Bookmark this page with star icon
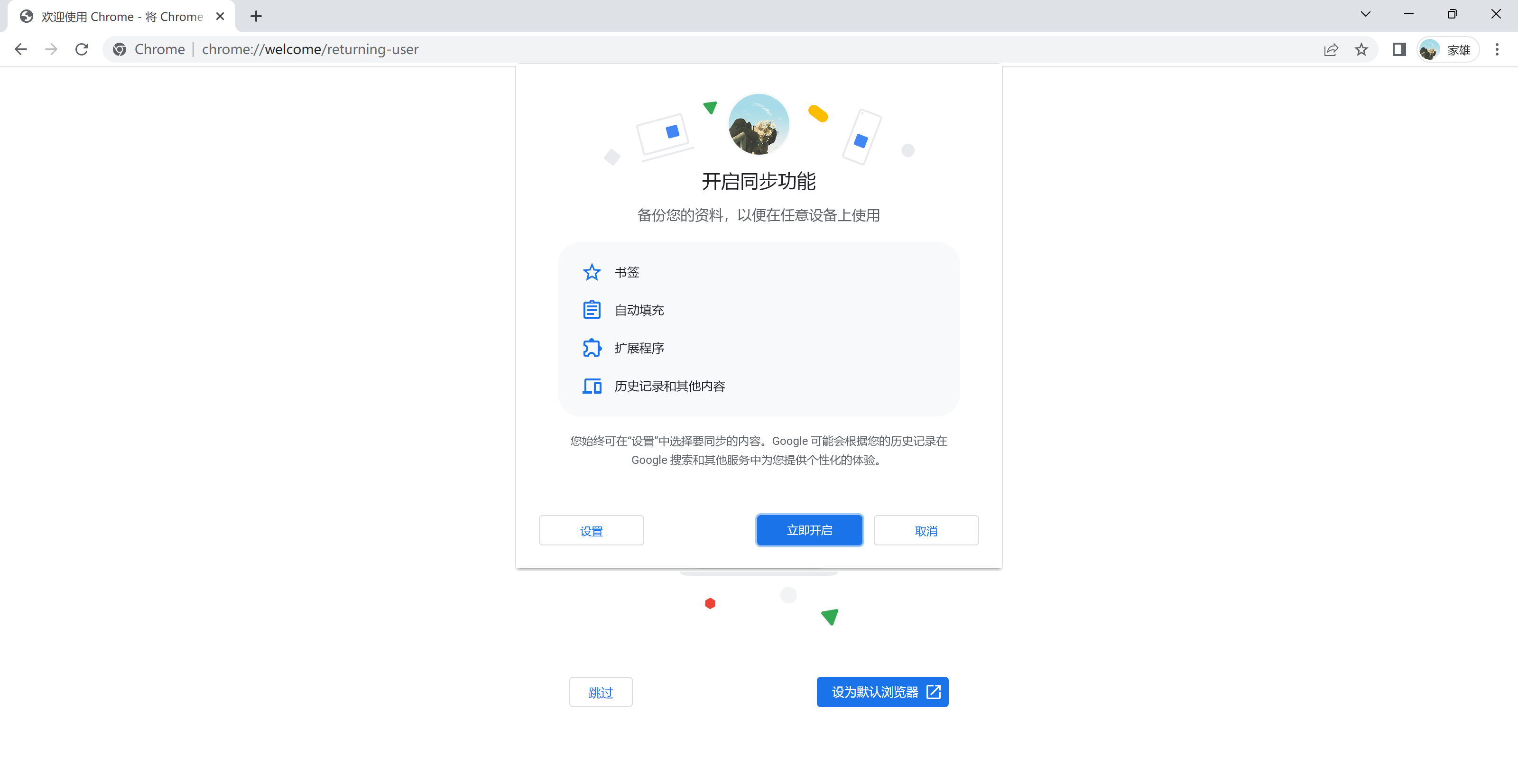This screenshot has width=1518, height=784. coord(1361,49)
